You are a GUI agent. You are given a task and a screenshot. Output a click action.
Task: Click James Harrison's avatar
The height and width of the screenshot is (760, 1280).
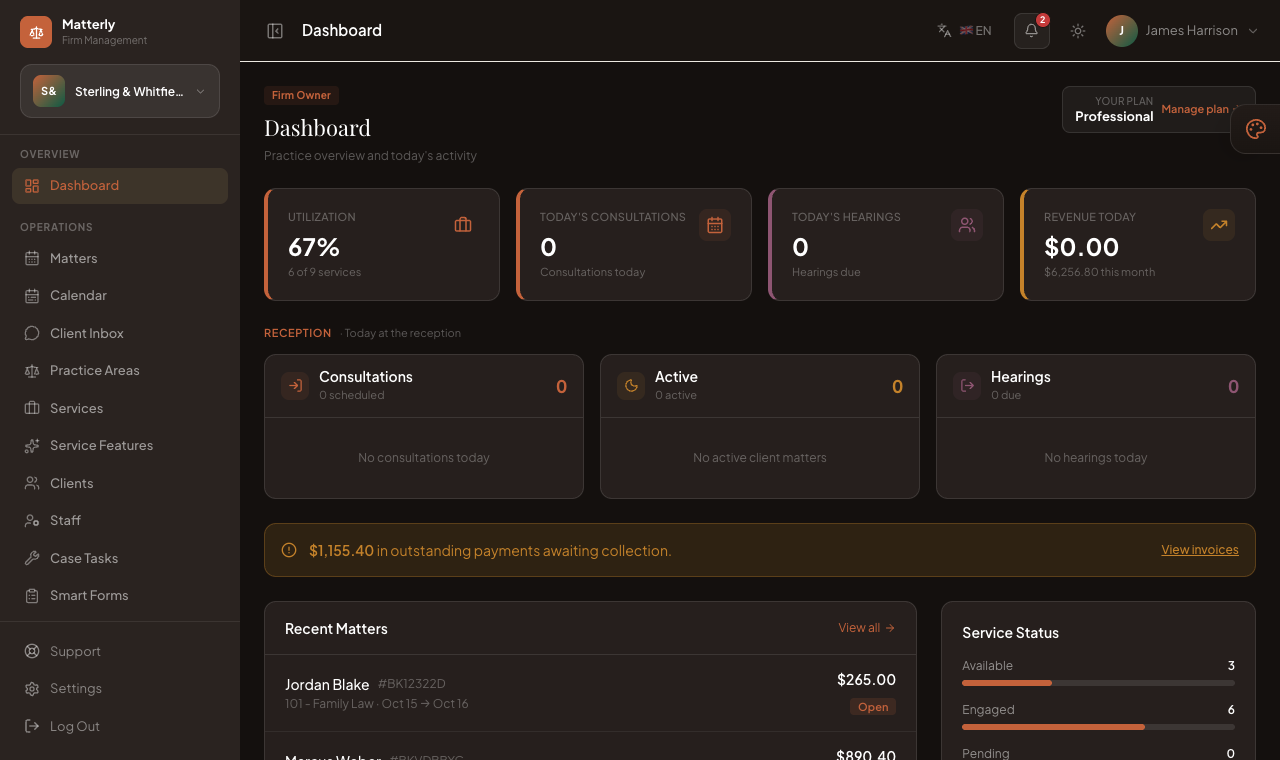pos(1122,31)
